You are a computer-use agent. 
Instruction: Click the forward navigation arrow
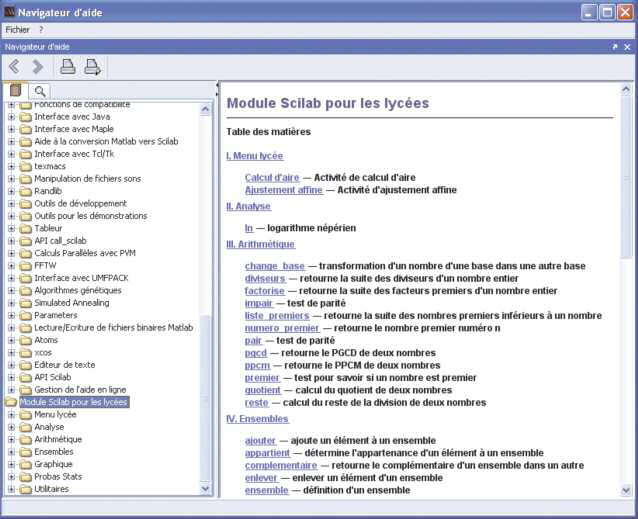(x=38, y=67)
